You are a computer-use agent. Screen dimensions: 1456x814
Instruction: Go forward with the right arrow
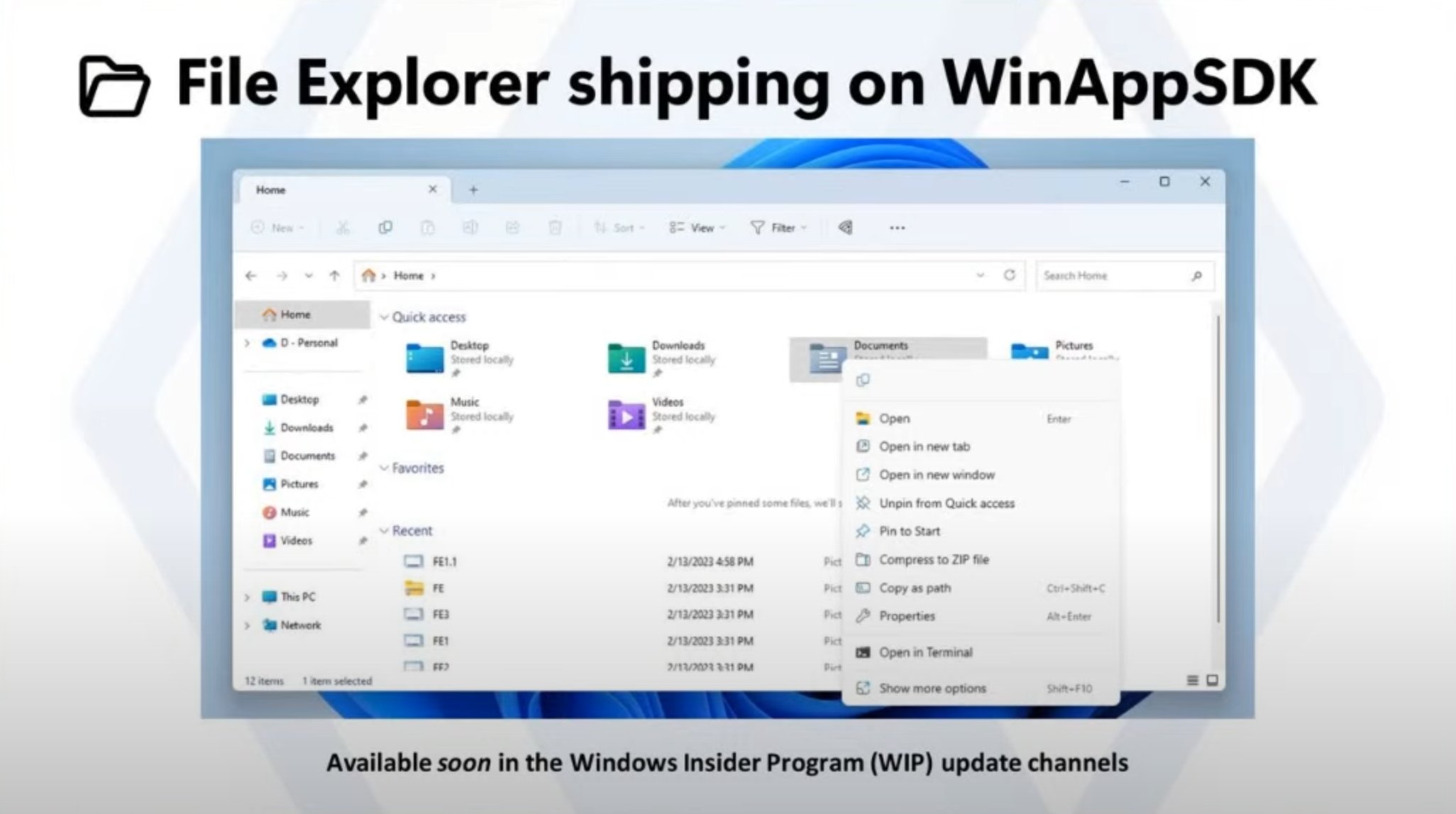(x=282, y=276)
